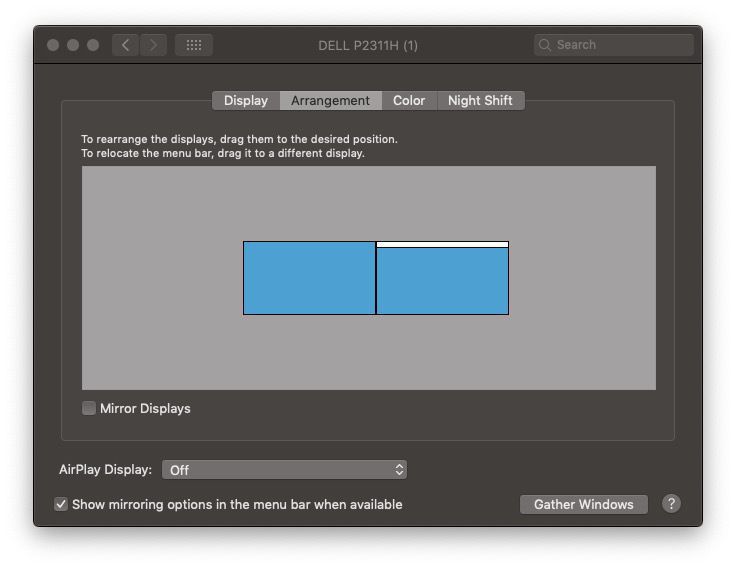
Task: Close the DELL P2311H preferences window
Action: click(53, 45)
